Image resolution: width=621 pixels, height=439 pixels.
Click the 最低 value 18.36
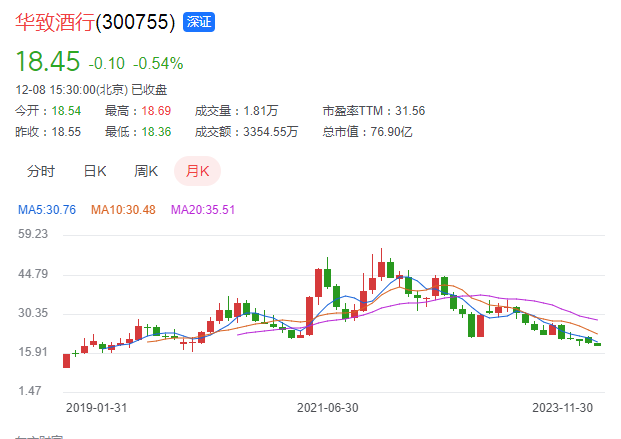click(156, 132)
